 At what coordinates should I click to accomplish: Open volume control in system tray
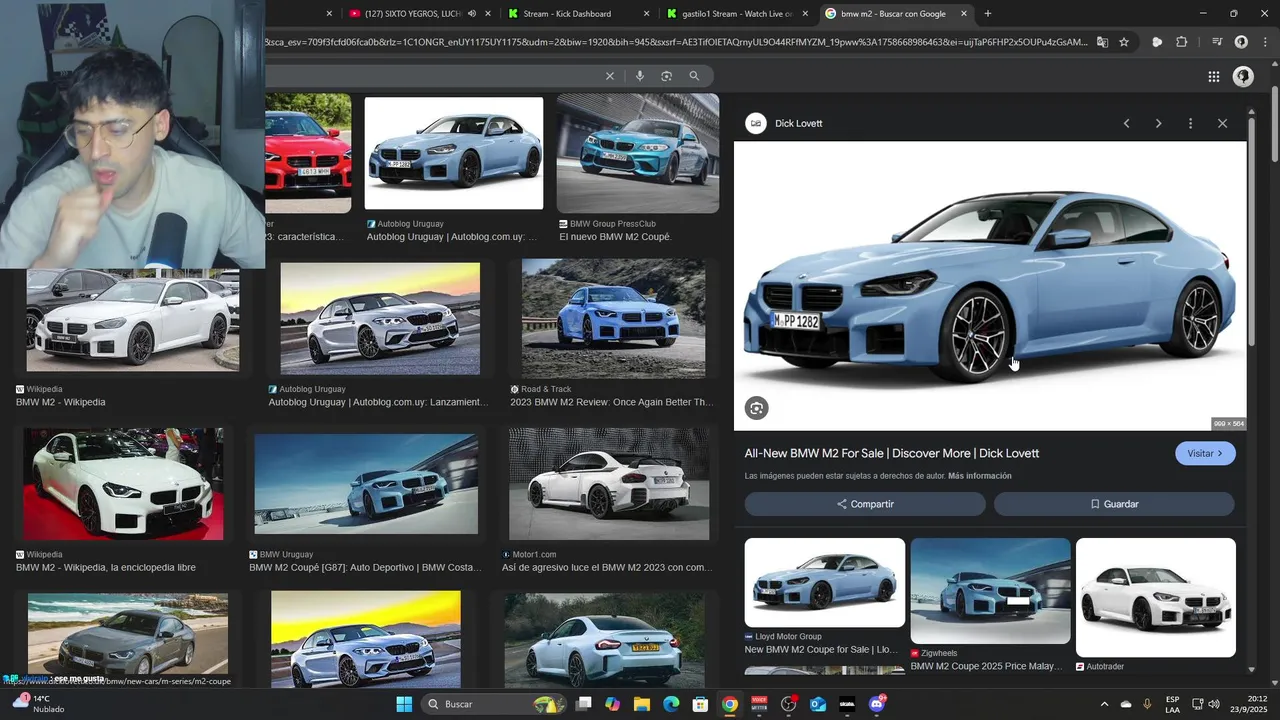click(x=1214, y=704)
